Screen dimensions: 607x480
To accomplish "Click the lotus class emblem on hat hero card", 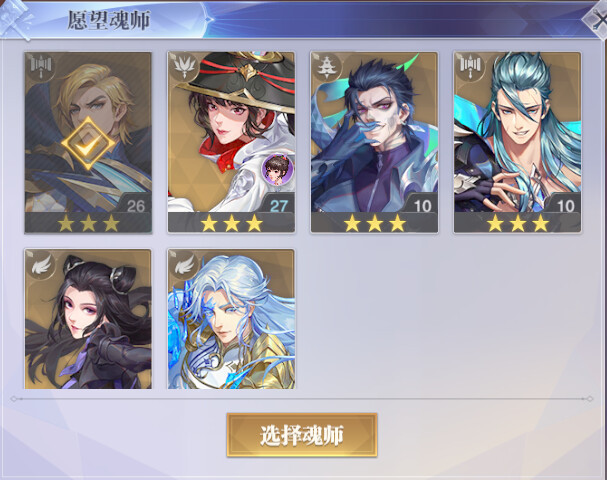I will tap(184, 67).
